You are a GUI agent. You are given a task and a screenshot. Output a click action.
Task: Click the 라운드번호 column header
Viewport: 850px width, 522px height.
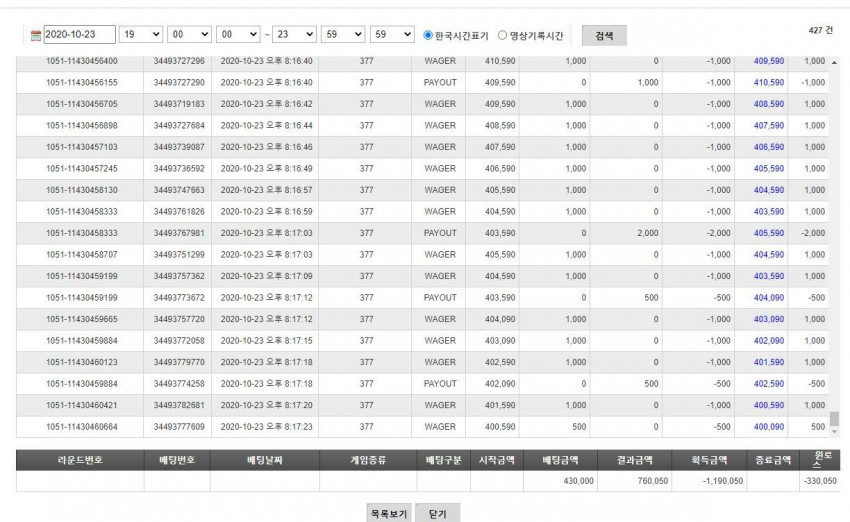coord(80,460)
